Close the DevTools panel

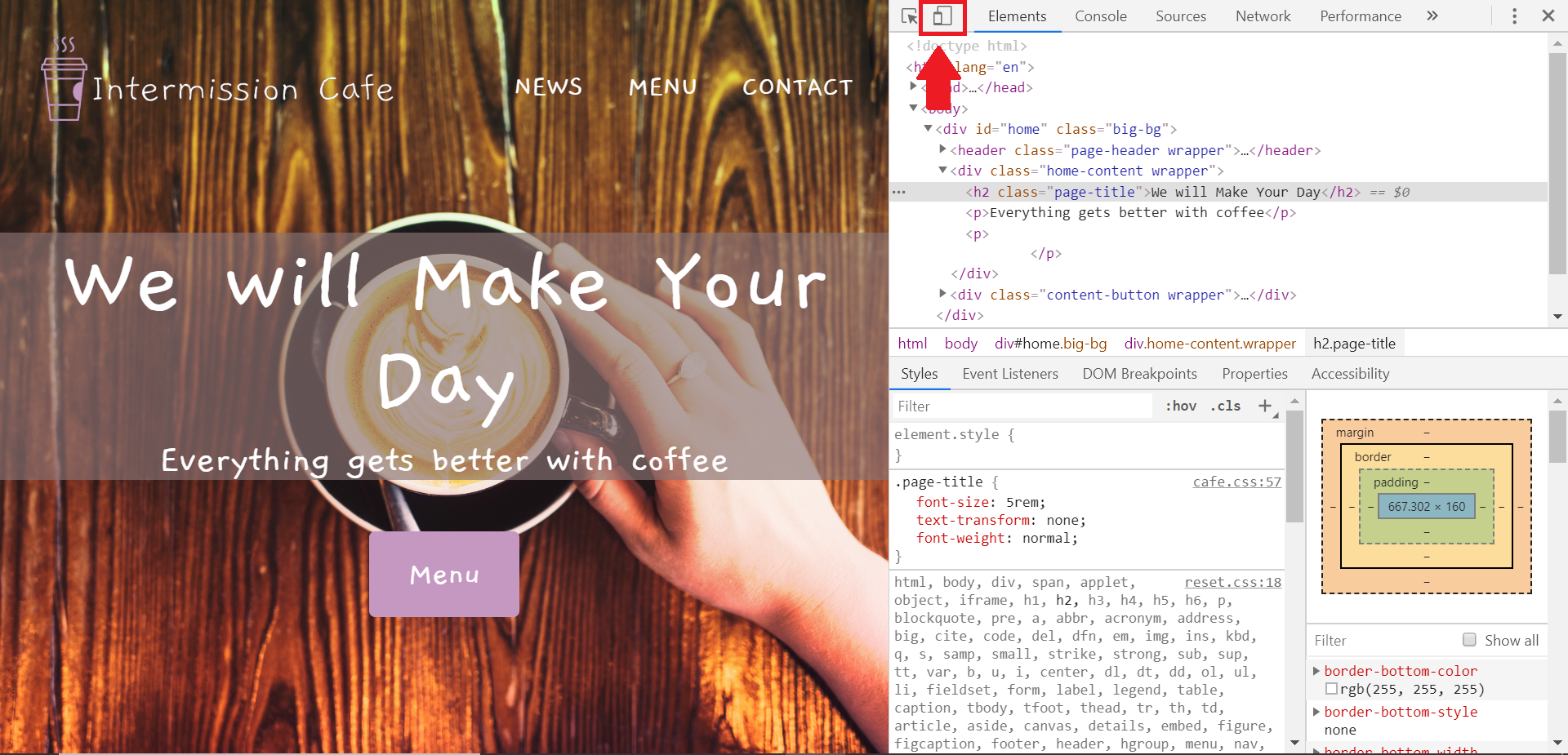point(1548,16)
